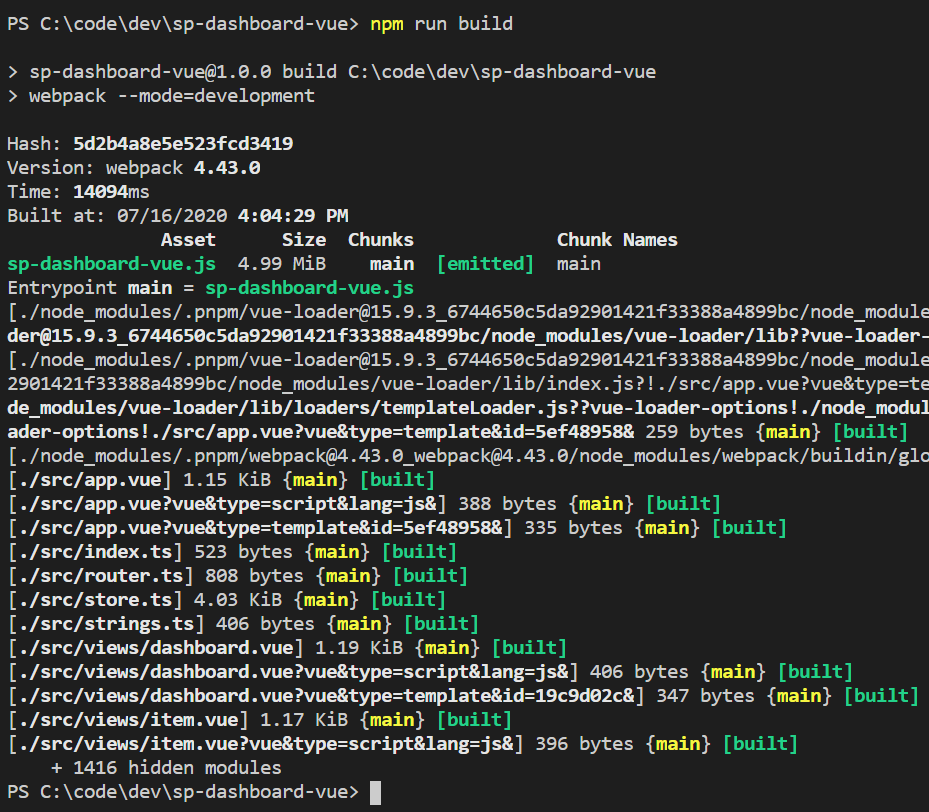Click the '+ 1416 hidden modules' text
Screen dimensions: 929x812
(166, 768)
